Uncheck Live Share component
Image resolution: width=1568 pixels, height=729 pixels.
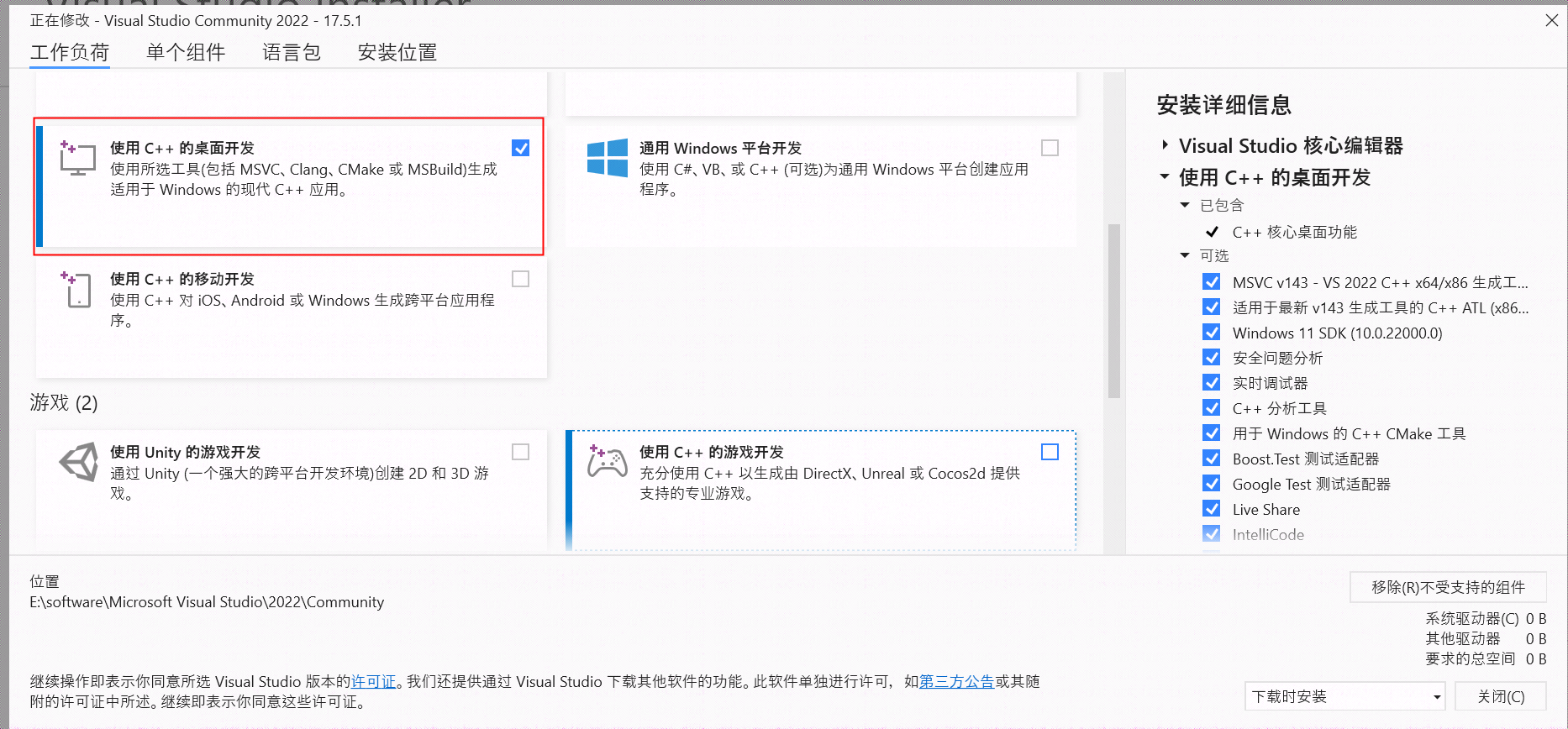pos(1212,508)
